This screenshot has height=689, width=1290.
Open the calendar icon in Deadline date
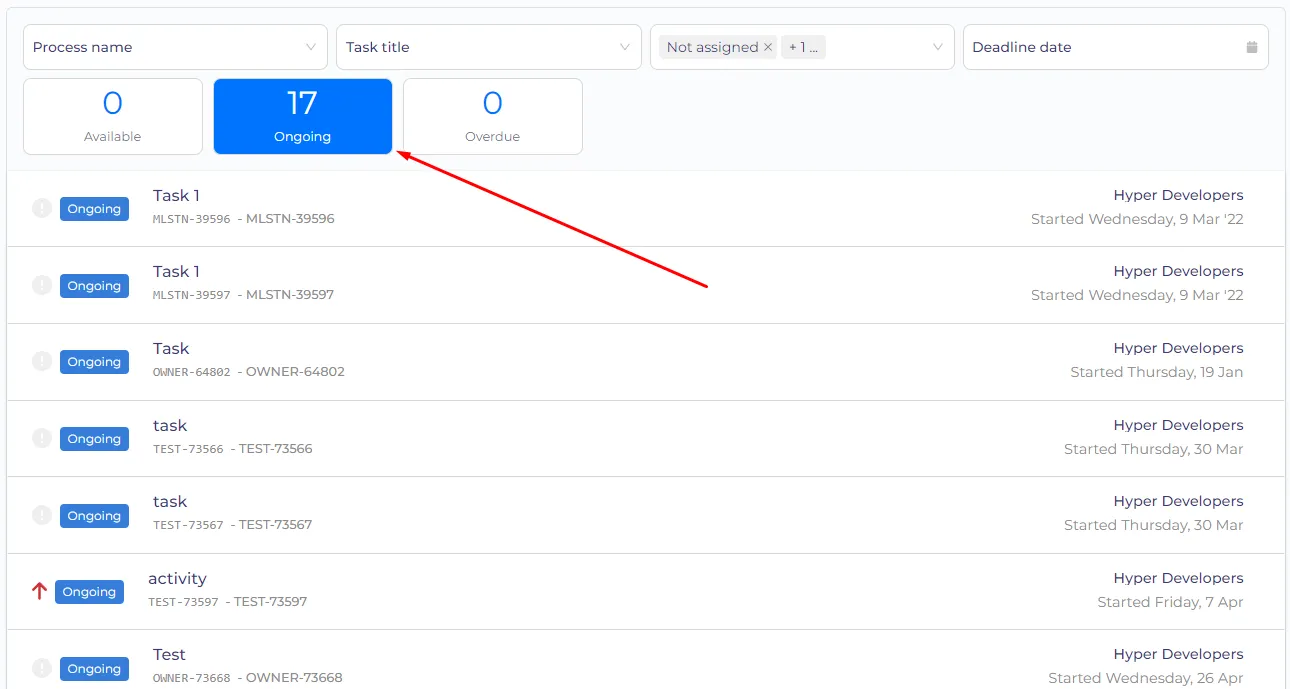tap(1252, 47)
